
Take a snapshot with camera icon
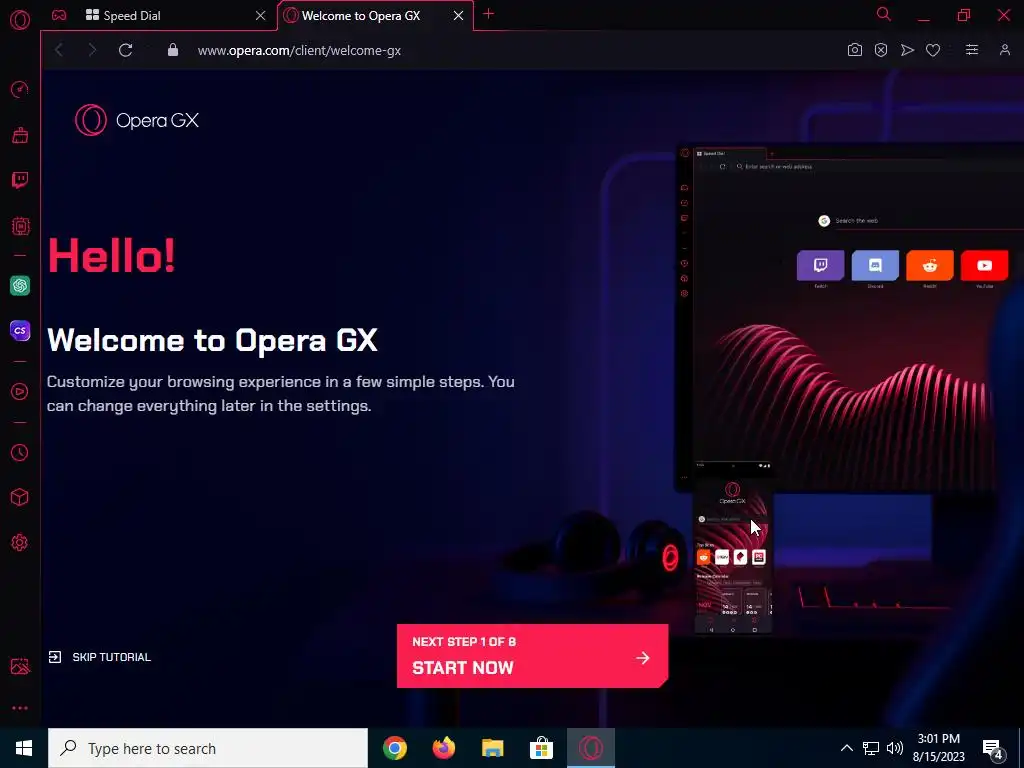pyautogui.click(x=854, y=50)
